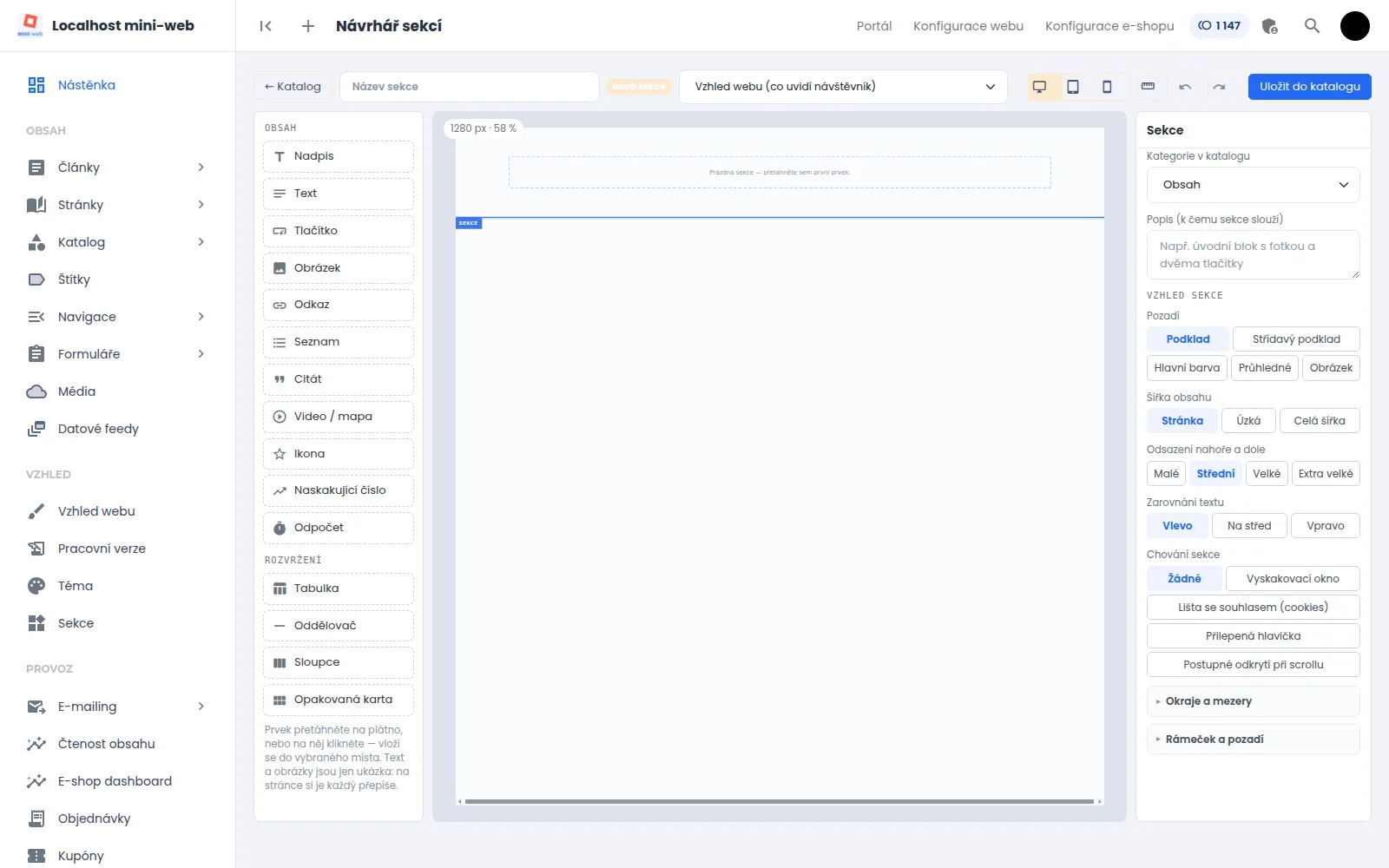The width and height of the screenshot is (1389, 868).
Task: Add the Naskakující číslo element
Action: [x=339, y=491]
